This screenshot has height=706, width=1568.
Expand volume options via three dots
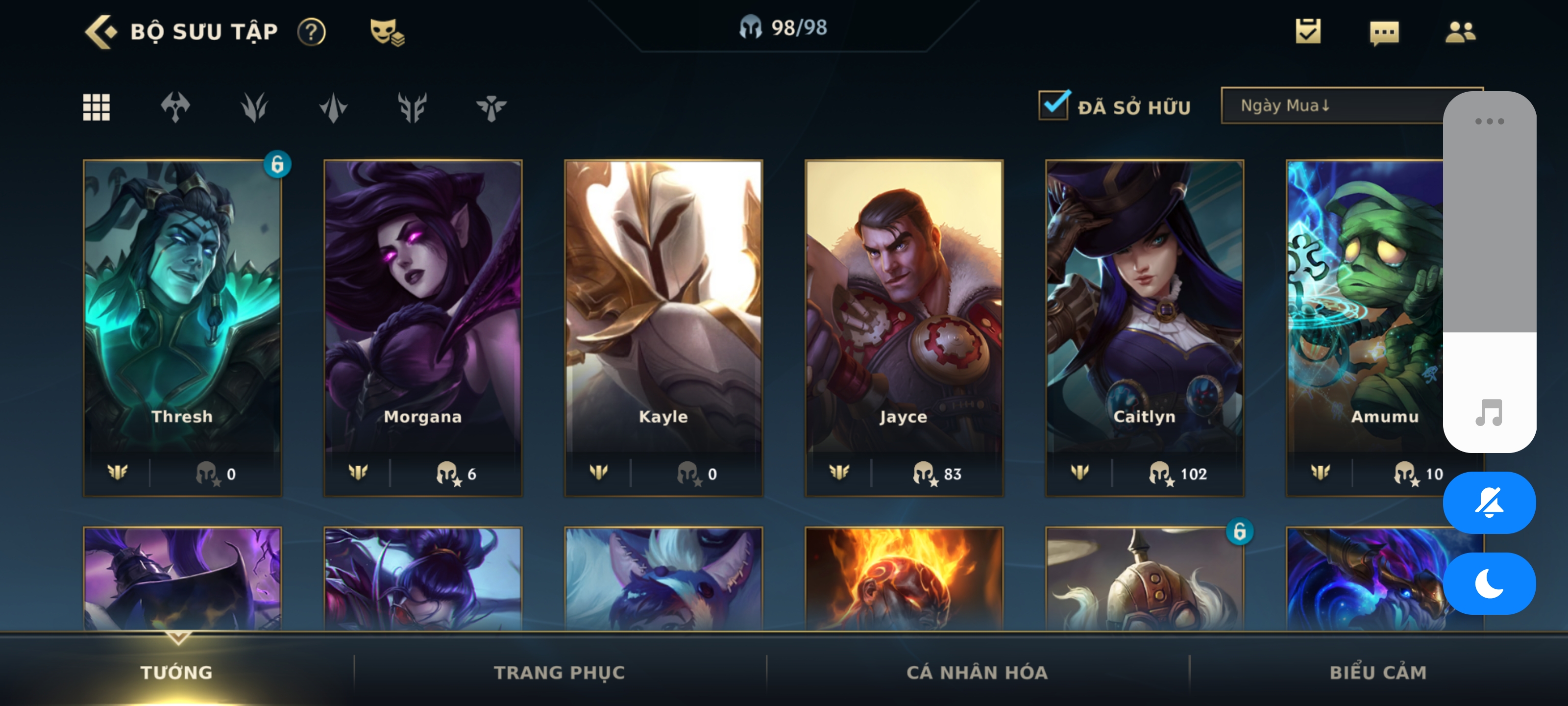(1490, 121)
